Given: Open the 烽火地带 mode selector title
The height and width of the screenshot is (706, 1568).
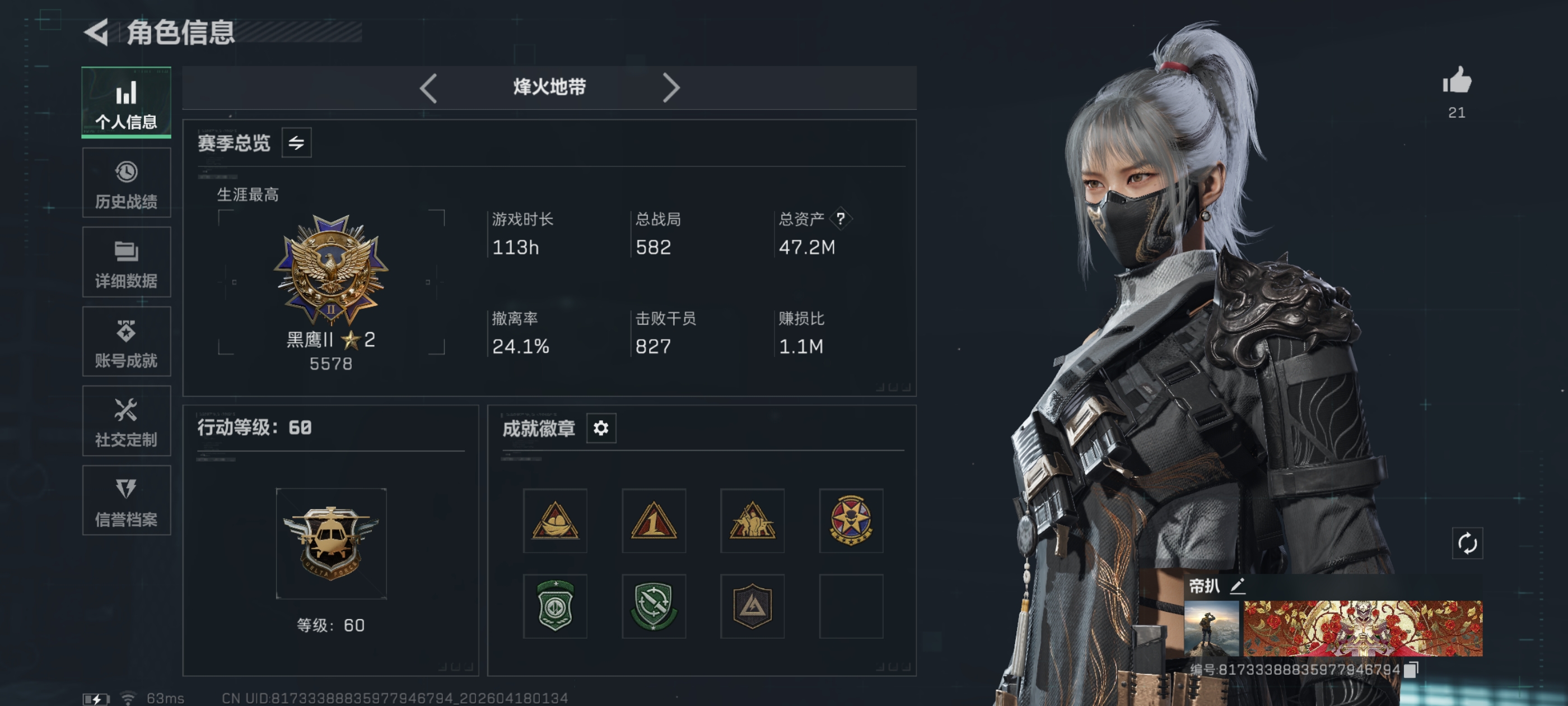Looking at the screenshot, I should (549, 87).
